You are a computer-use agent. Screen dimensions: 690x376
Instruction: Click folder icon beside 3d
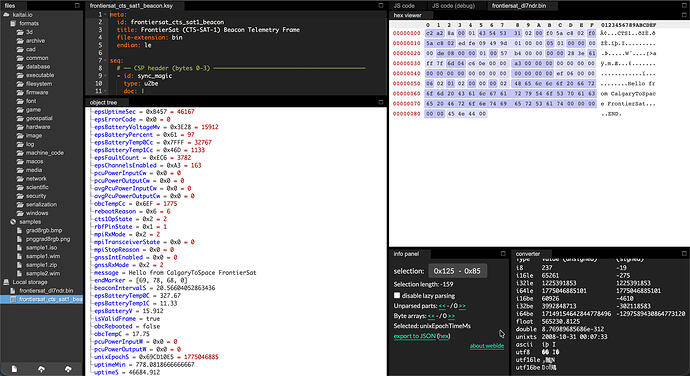tap(20, 32)
